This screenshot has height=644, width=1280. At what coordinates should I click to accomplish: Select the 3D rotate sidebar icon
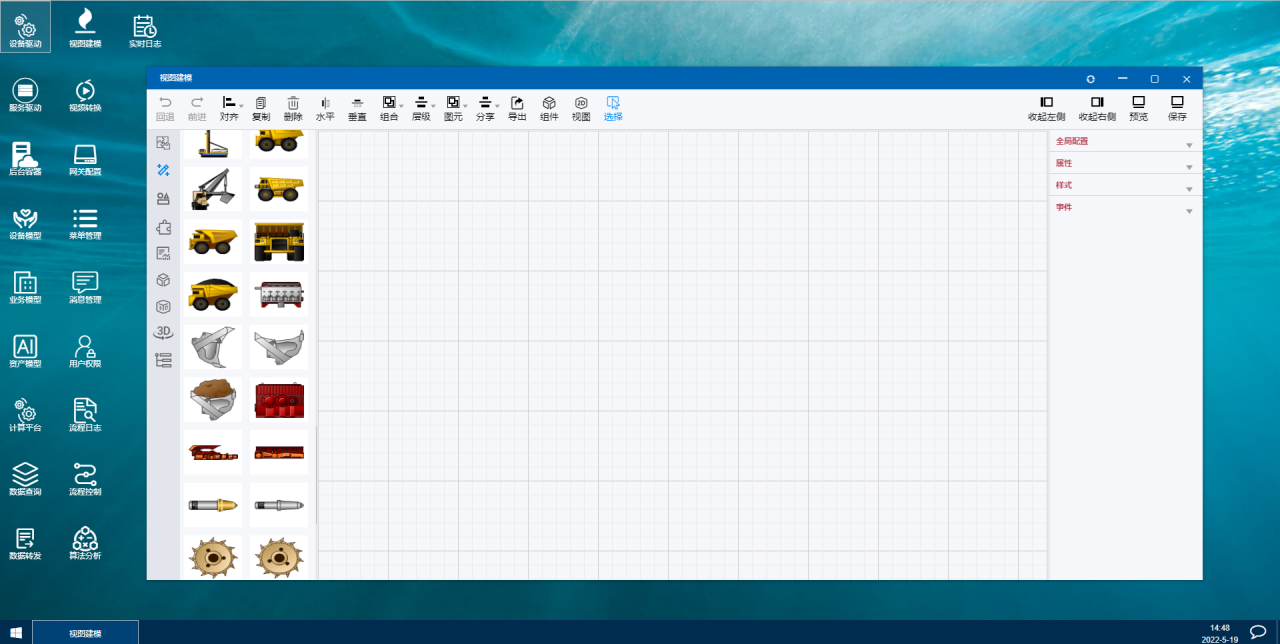(x=163, y=332)
